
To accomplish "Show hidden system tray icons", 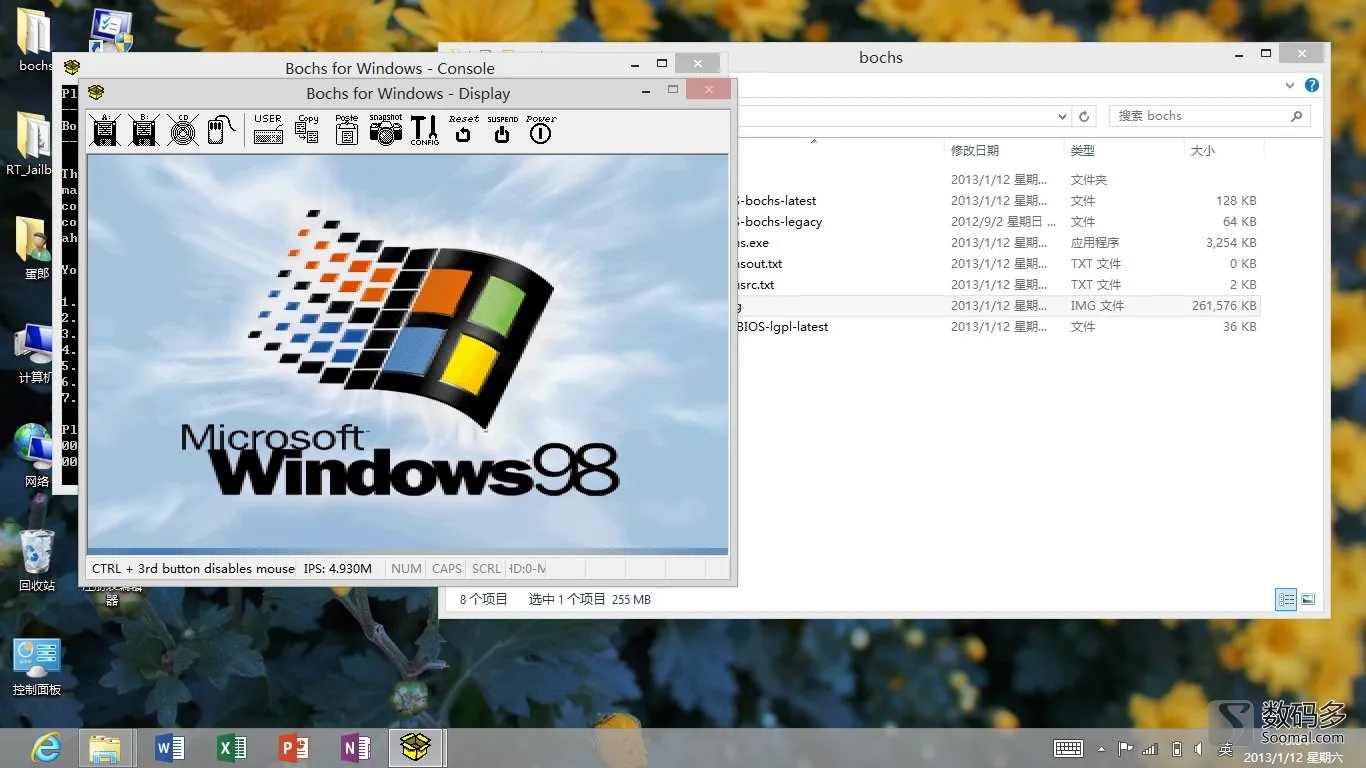I will [x=1102, y=748].
